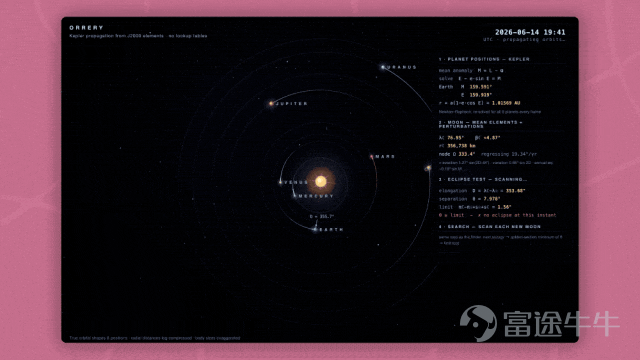This screenshot has width=640, height=360.
Task: Select the red Mars planet dot
Action: 371,156
